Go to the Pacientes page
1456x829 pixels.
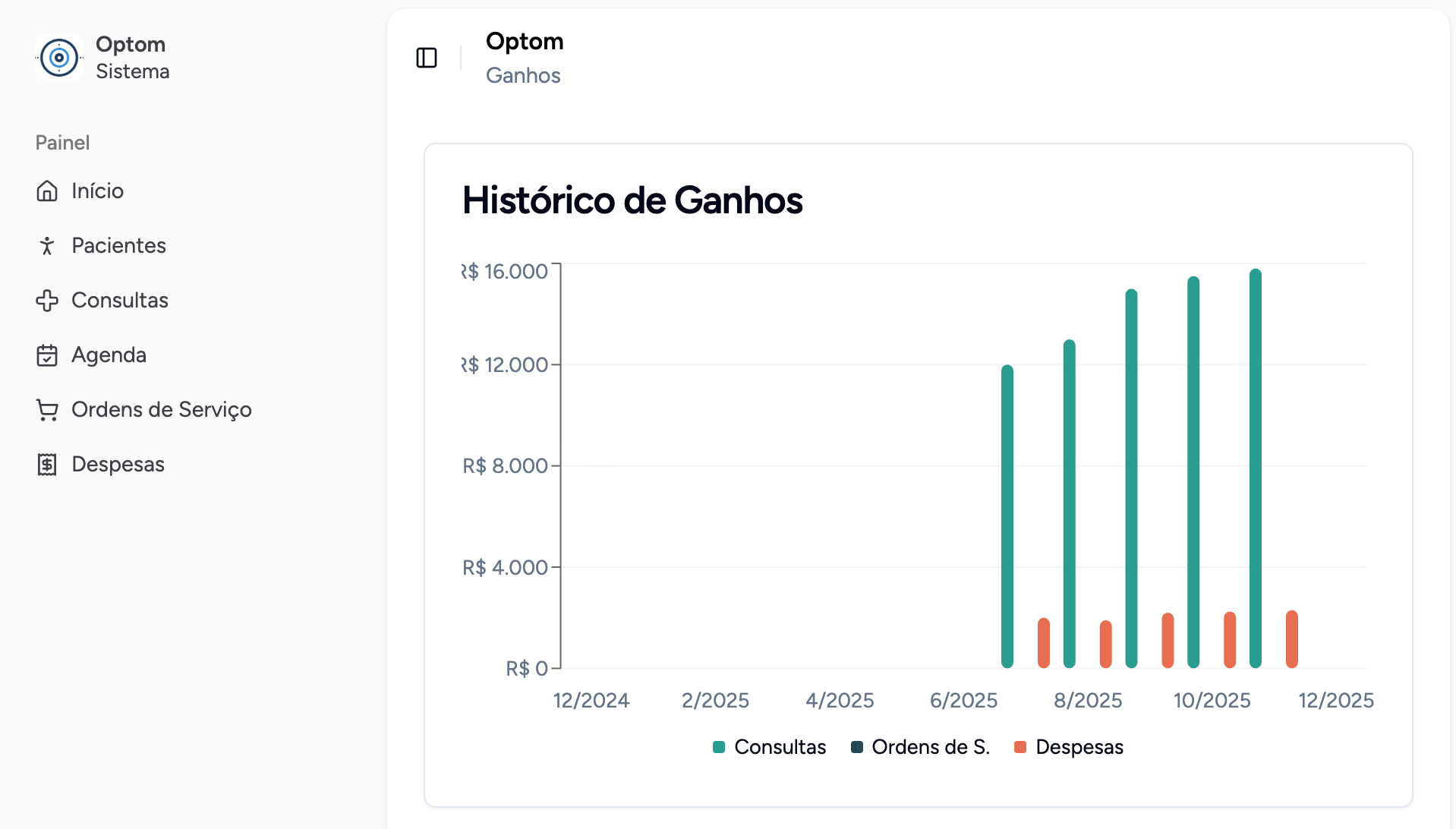click(118, 246)
